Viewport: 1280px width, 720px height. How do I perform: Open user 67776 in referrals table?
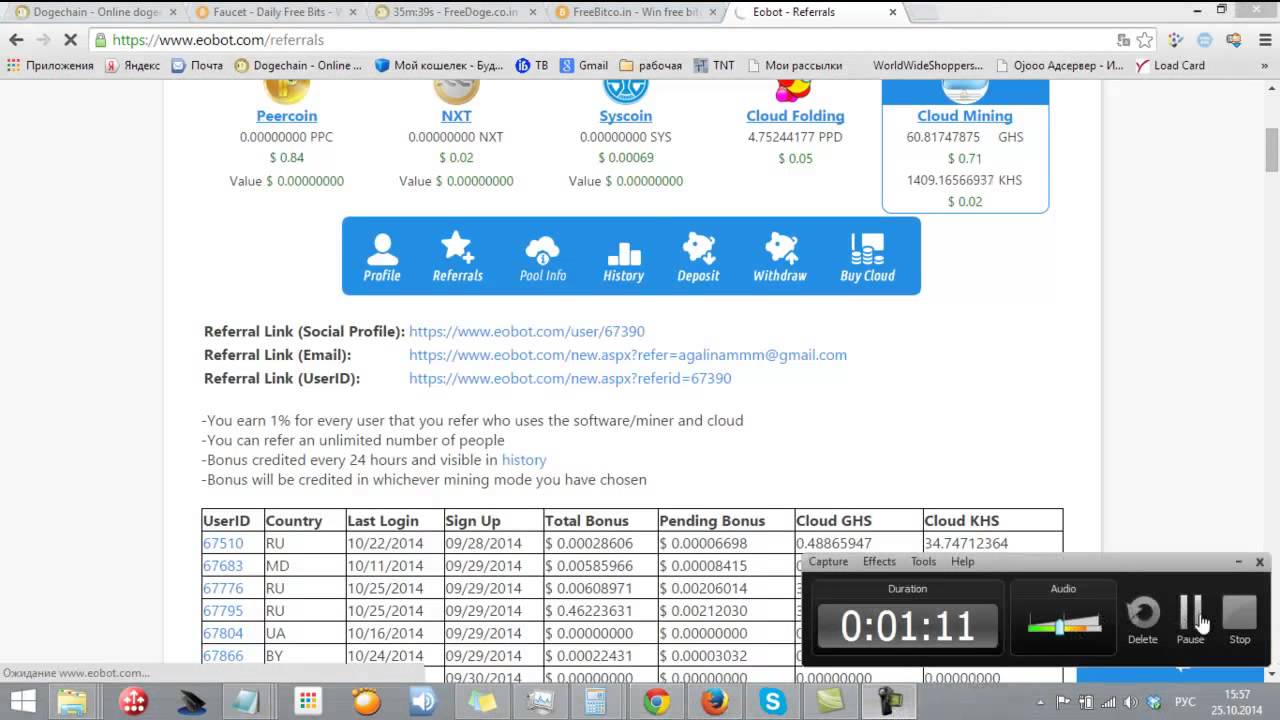pos(223,589)
